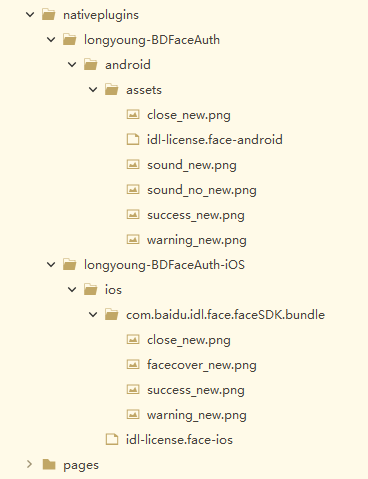Open success_new.png in faceSDK.bundle

196,390
